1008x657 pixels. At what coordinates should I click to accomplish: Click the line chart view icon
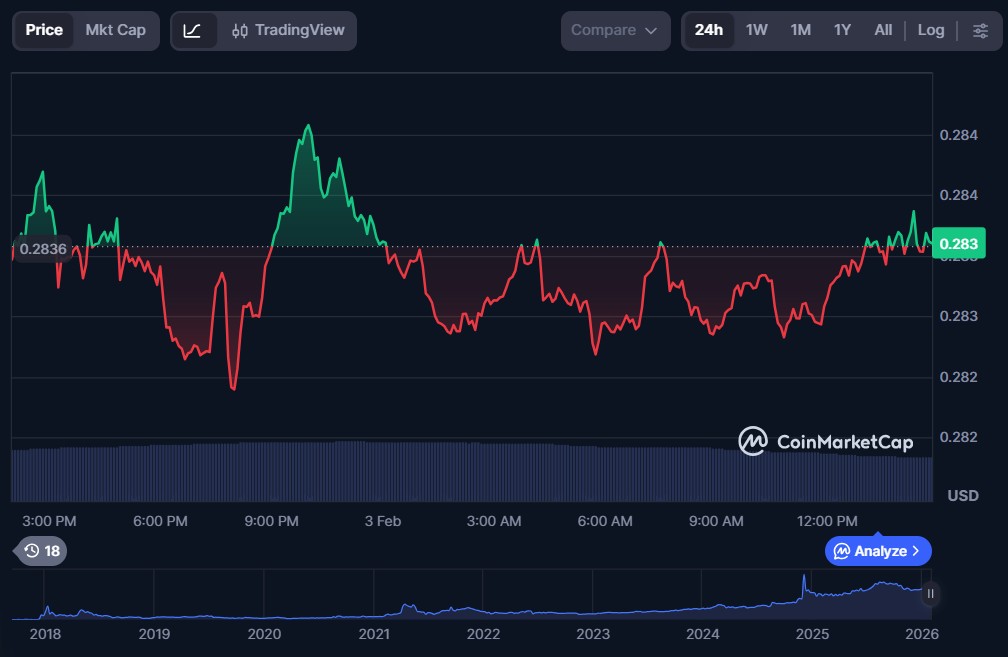point(193,30)
